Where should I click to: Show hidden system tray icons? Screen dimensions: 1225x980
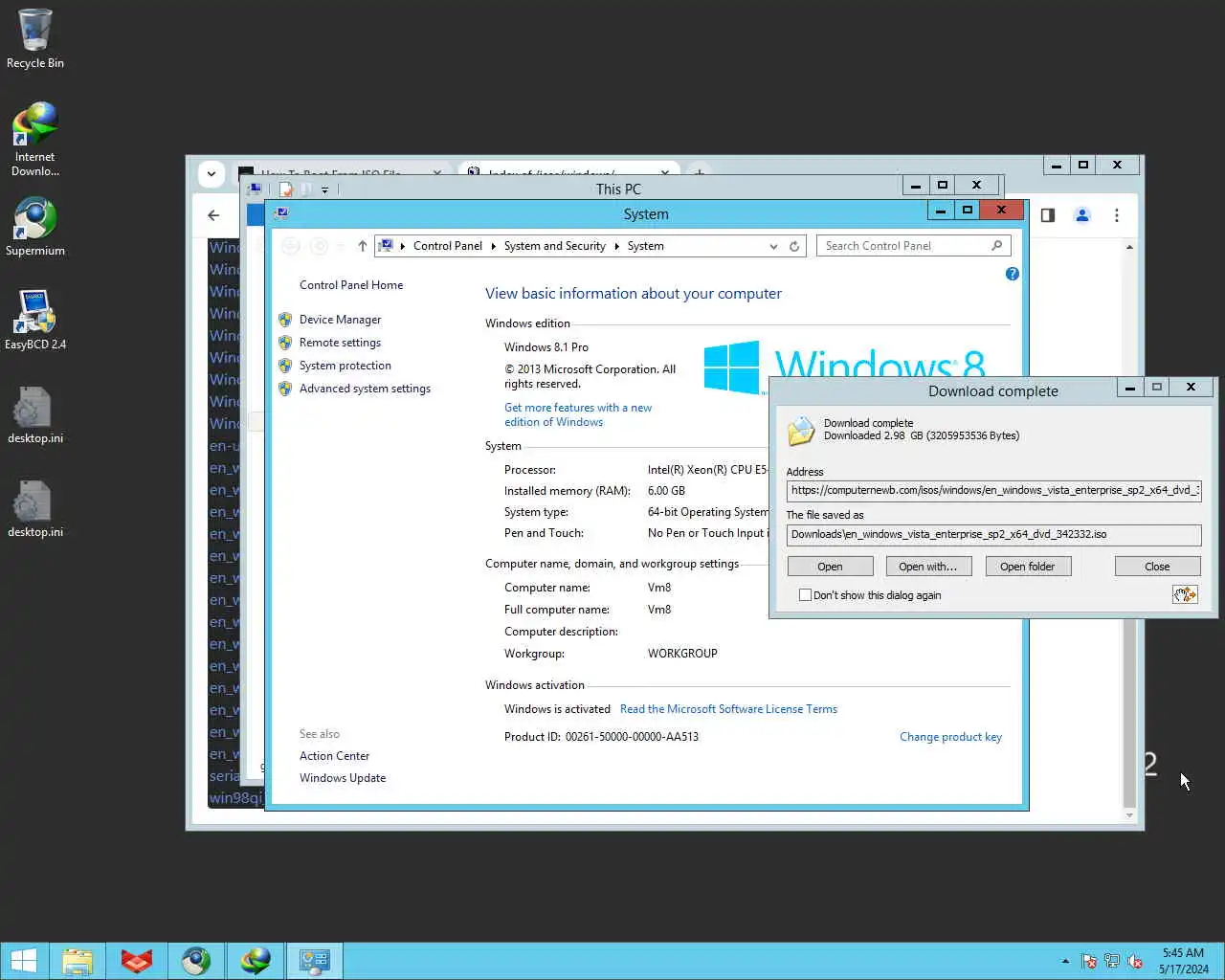[1065, 961]
